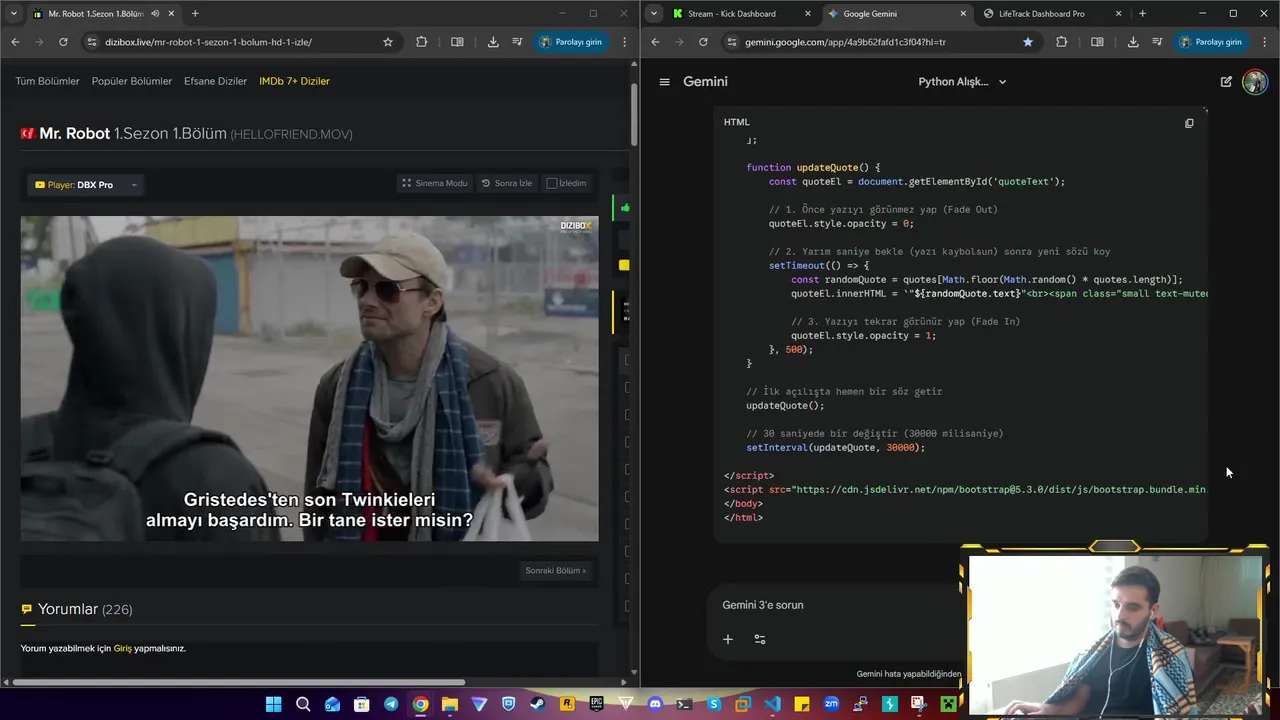The height and width of the screenshot is (720, 1280).
Task: Open the Google account avatar in Gemini
Action: point(1254,82)
